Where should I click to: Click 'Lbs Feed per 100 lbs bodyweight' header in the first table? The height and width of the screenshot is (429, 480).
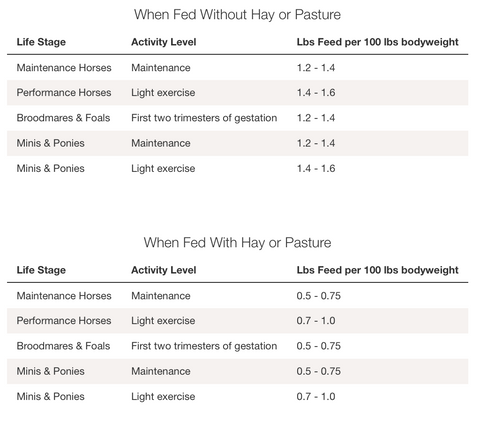(x=378, y=42)
